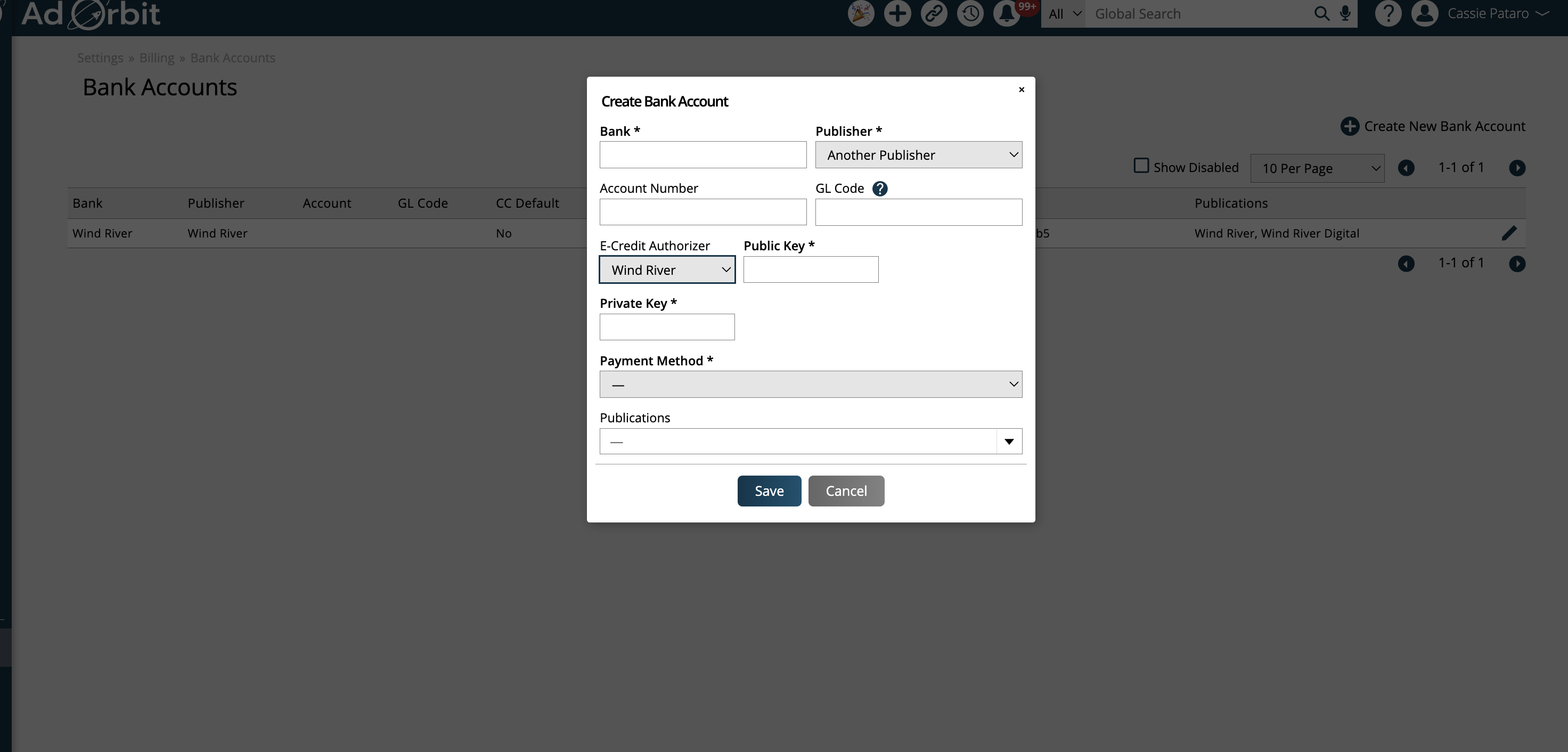Navigate to Billing menu breadcrumb
Viewport: 1568px width, 752px height.
[156, 57]
